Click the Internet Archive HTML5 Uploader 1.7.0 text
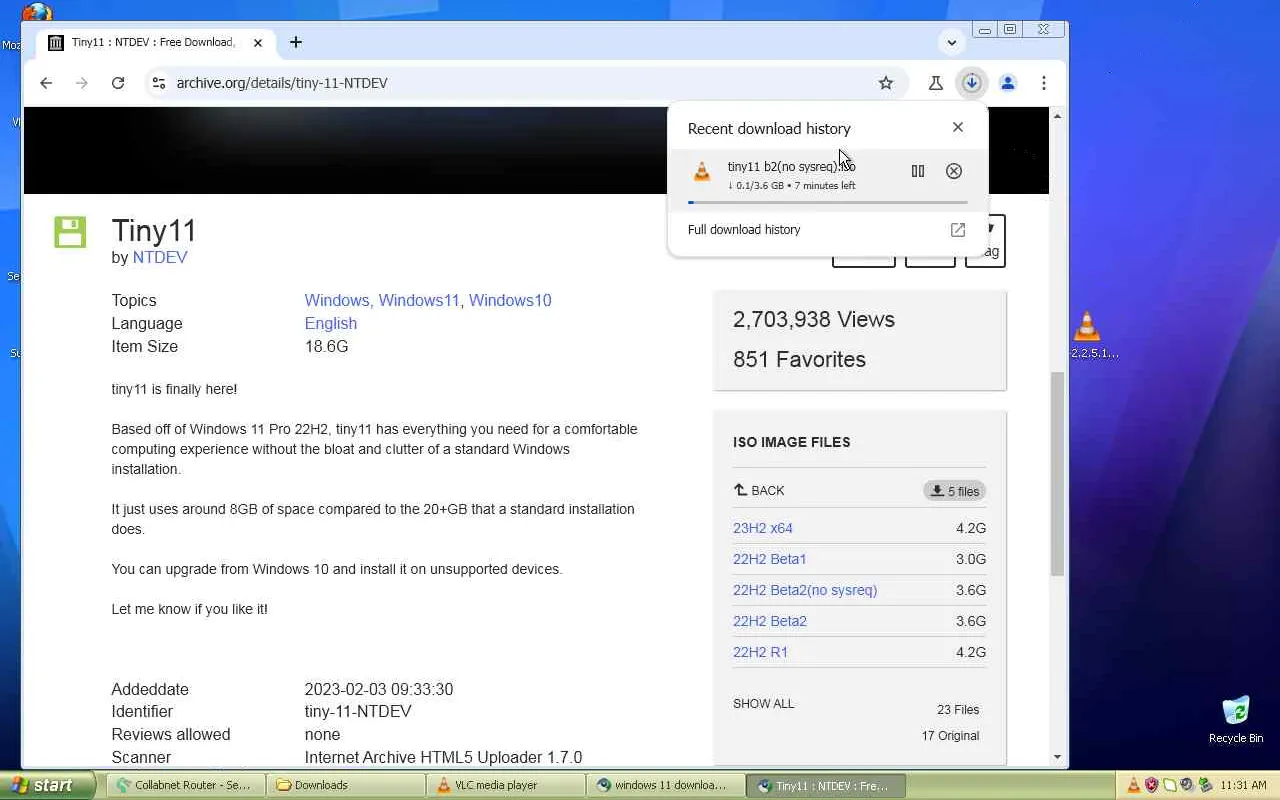Image resolution: width=1280 pixels, height=800 pixels. [443, 758]
